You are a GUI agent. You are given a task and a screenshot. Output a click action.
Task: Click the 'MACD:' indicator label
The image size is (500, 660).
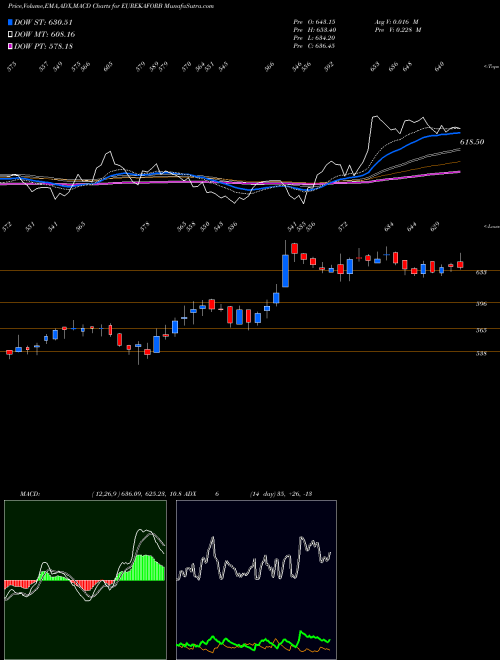[x=30, y=494]
